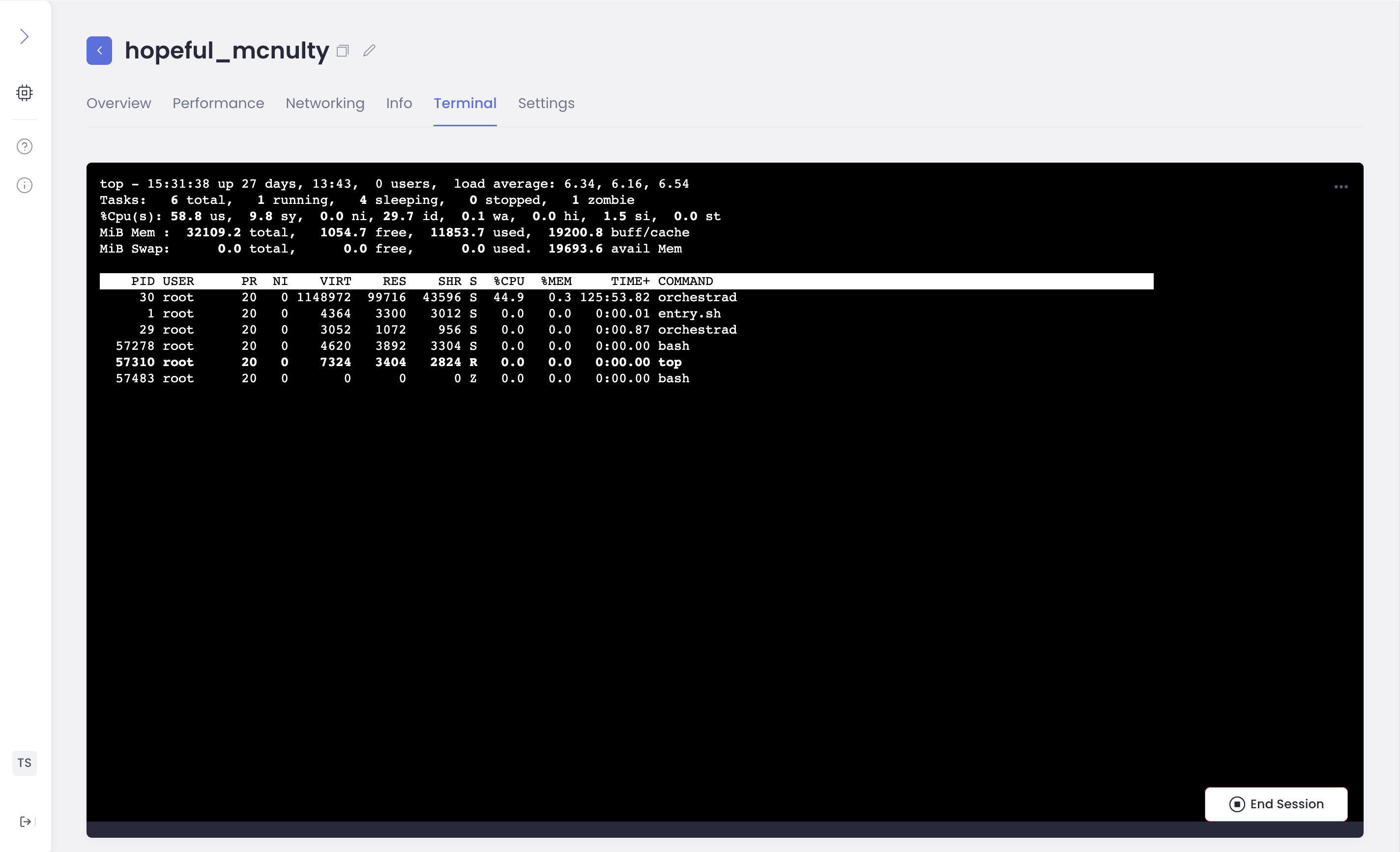This screenshot has width=1400, height=852.
Task: Go to the Info tab
Action: [x=399, y=103]
